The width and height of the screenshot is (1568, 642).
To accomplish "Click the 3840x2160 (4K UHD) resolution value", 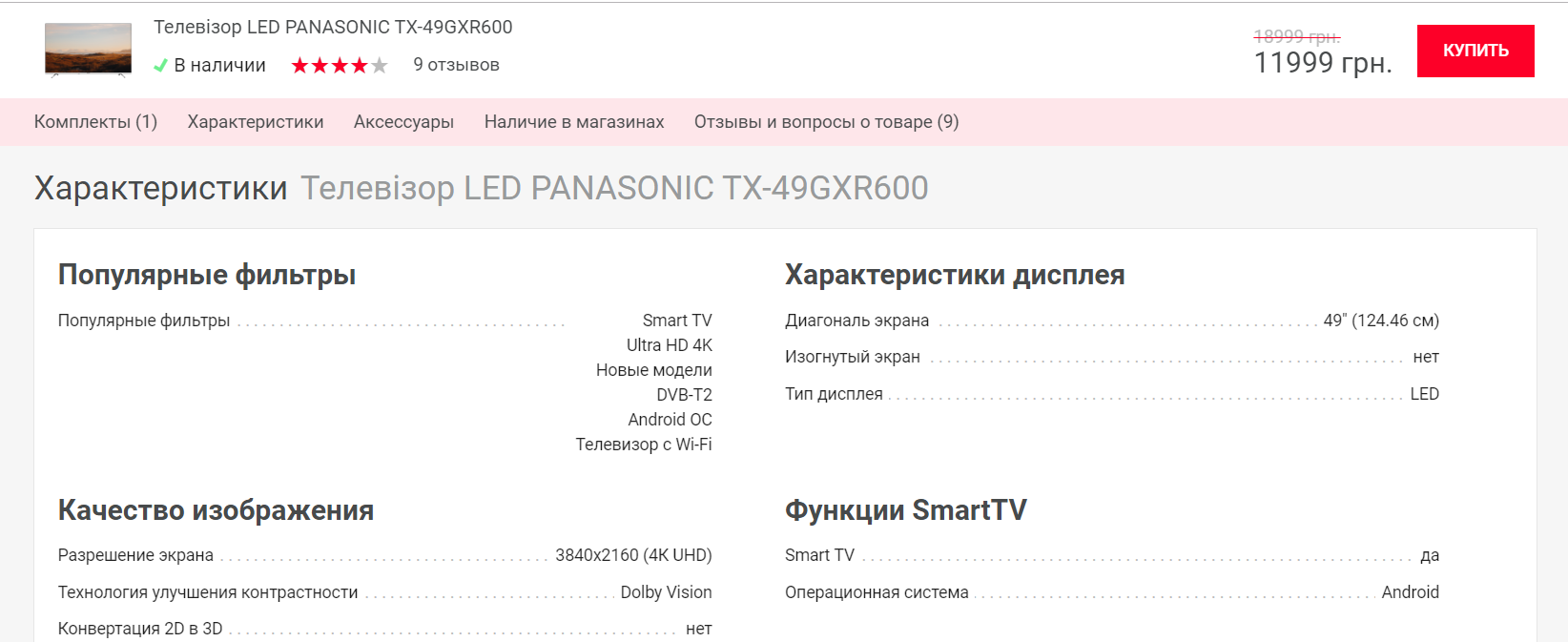I will pyautogui.click(x=633, y=555).
